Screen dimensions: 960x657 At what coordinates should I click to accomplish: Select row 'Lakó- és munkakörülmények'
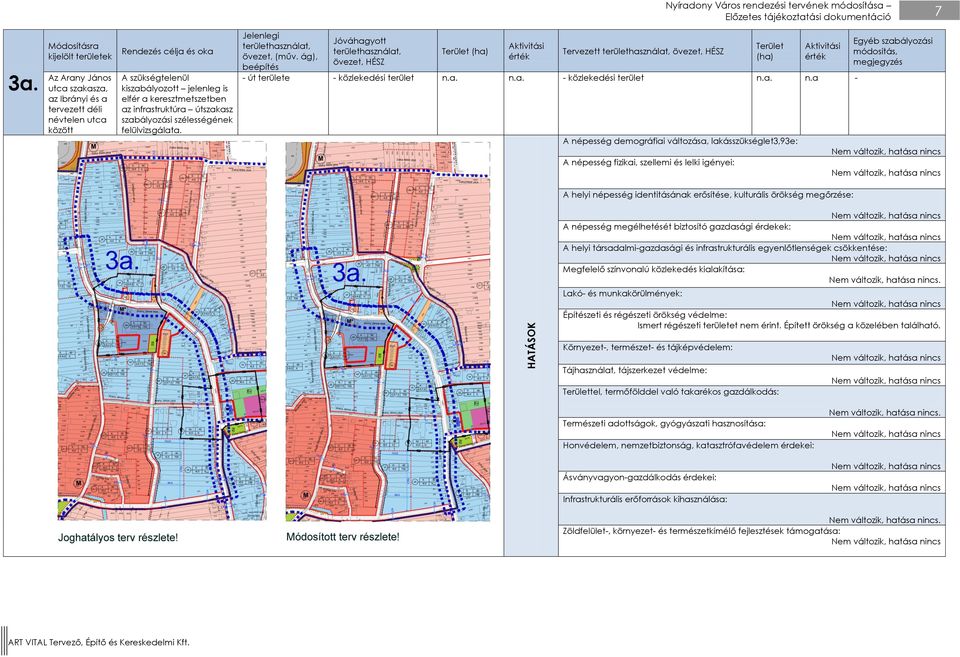(x=752, y=298)
